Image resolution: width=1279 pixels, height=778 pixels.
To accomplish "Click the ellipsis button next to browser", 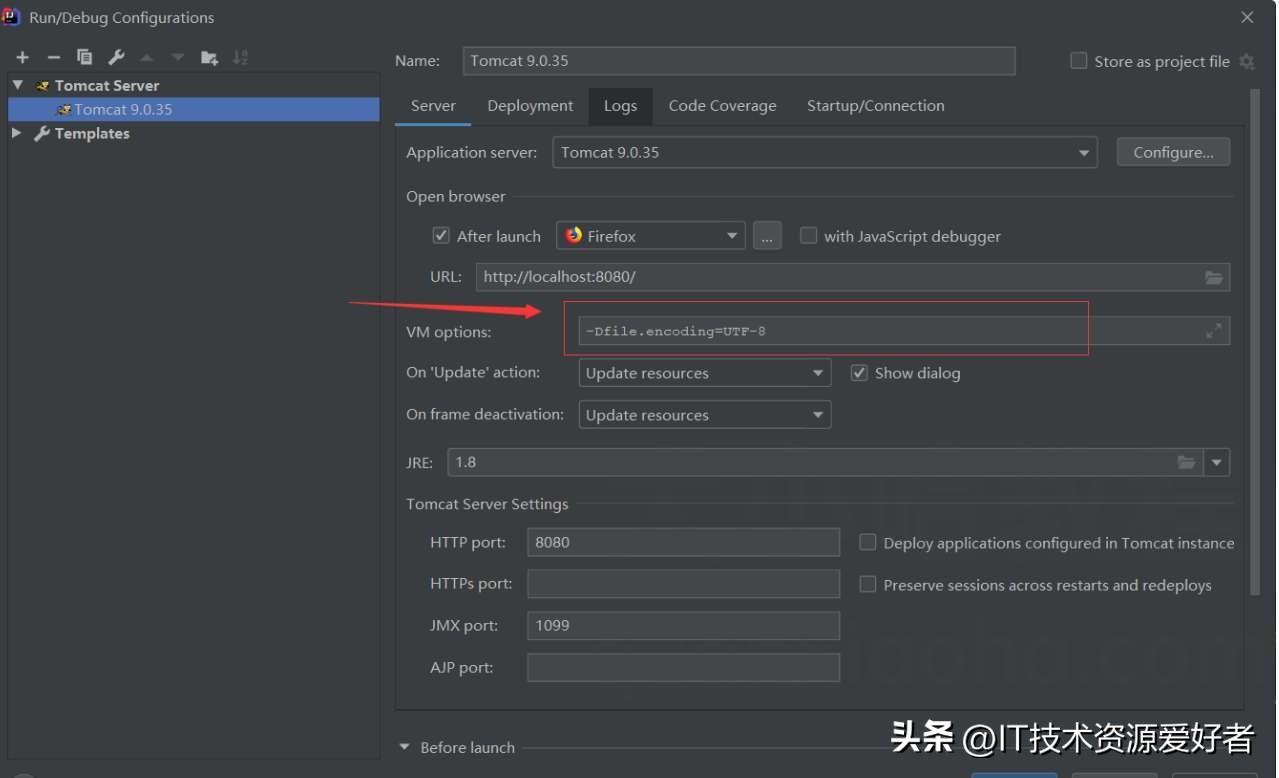I will (767, 236).
